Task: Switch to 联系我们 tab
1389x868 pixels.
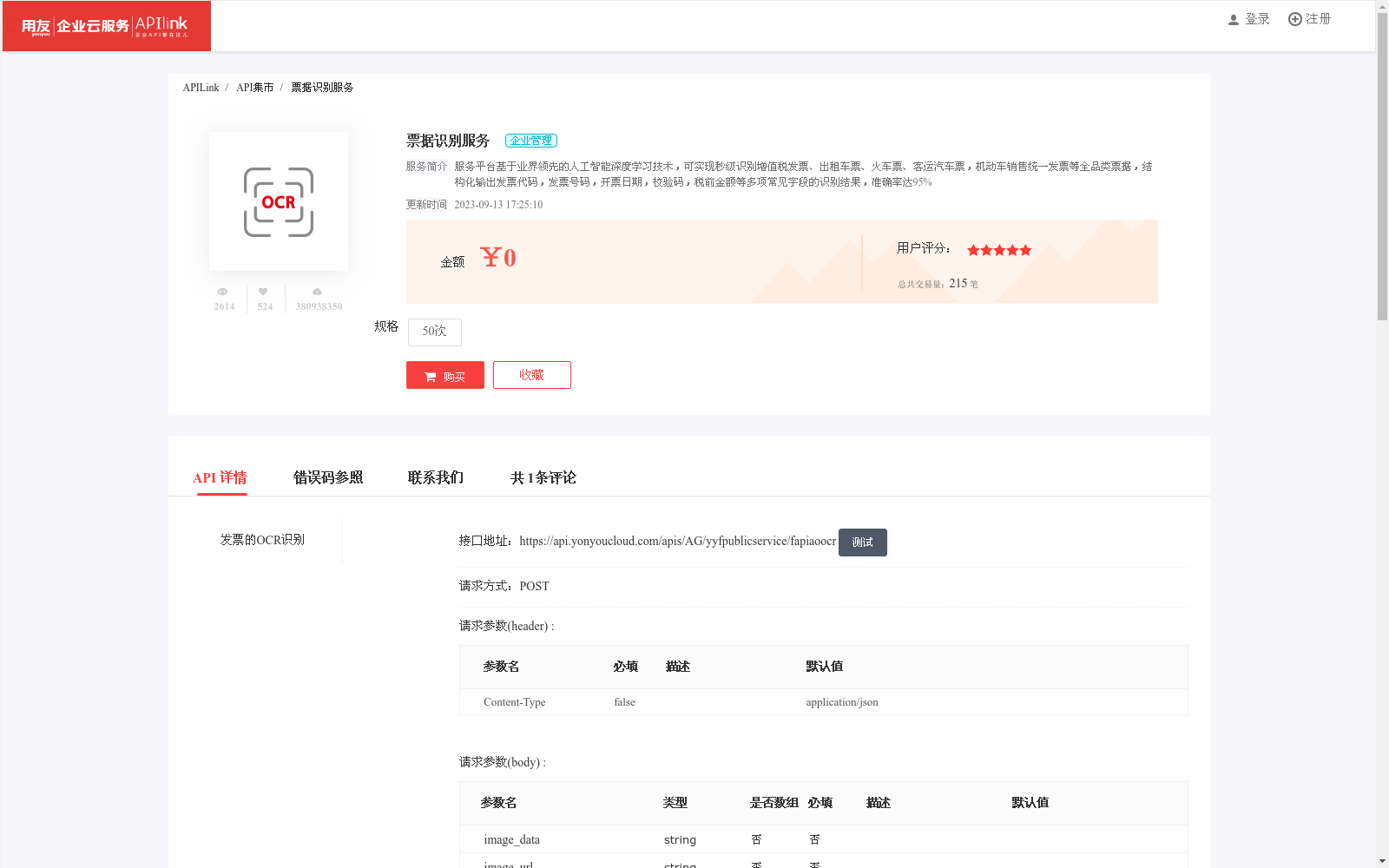Action: (x=436, y=477)
